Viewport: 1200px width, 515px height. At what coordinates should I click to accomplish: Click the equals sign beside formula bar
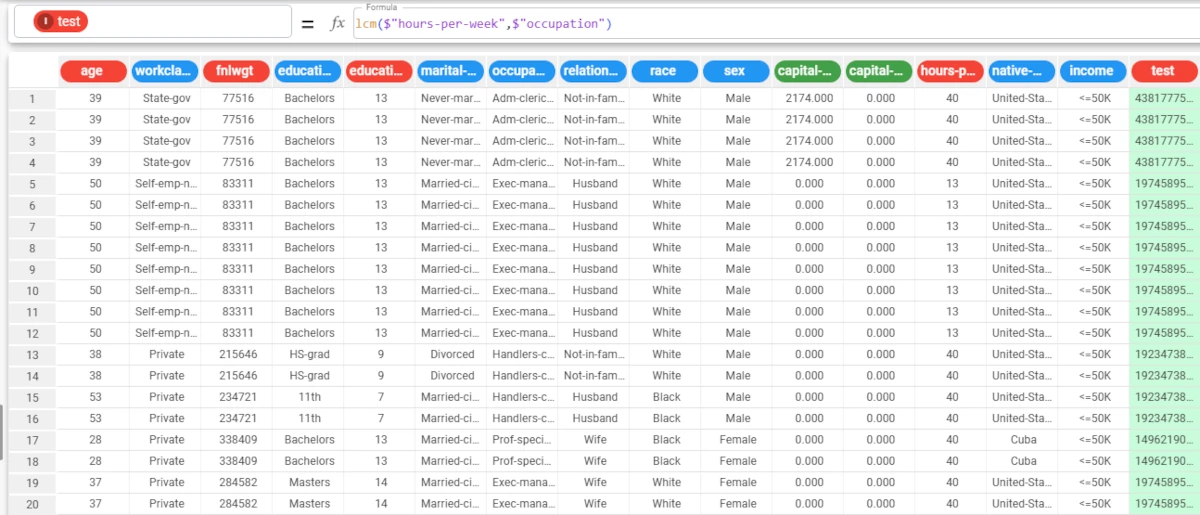pyautogui.click(x=308, y=23)
